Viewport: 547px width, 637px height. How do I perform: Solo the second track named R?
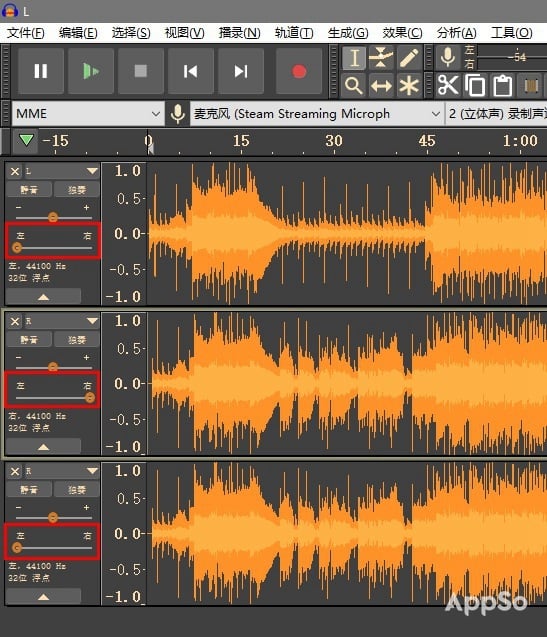(77, 340)
